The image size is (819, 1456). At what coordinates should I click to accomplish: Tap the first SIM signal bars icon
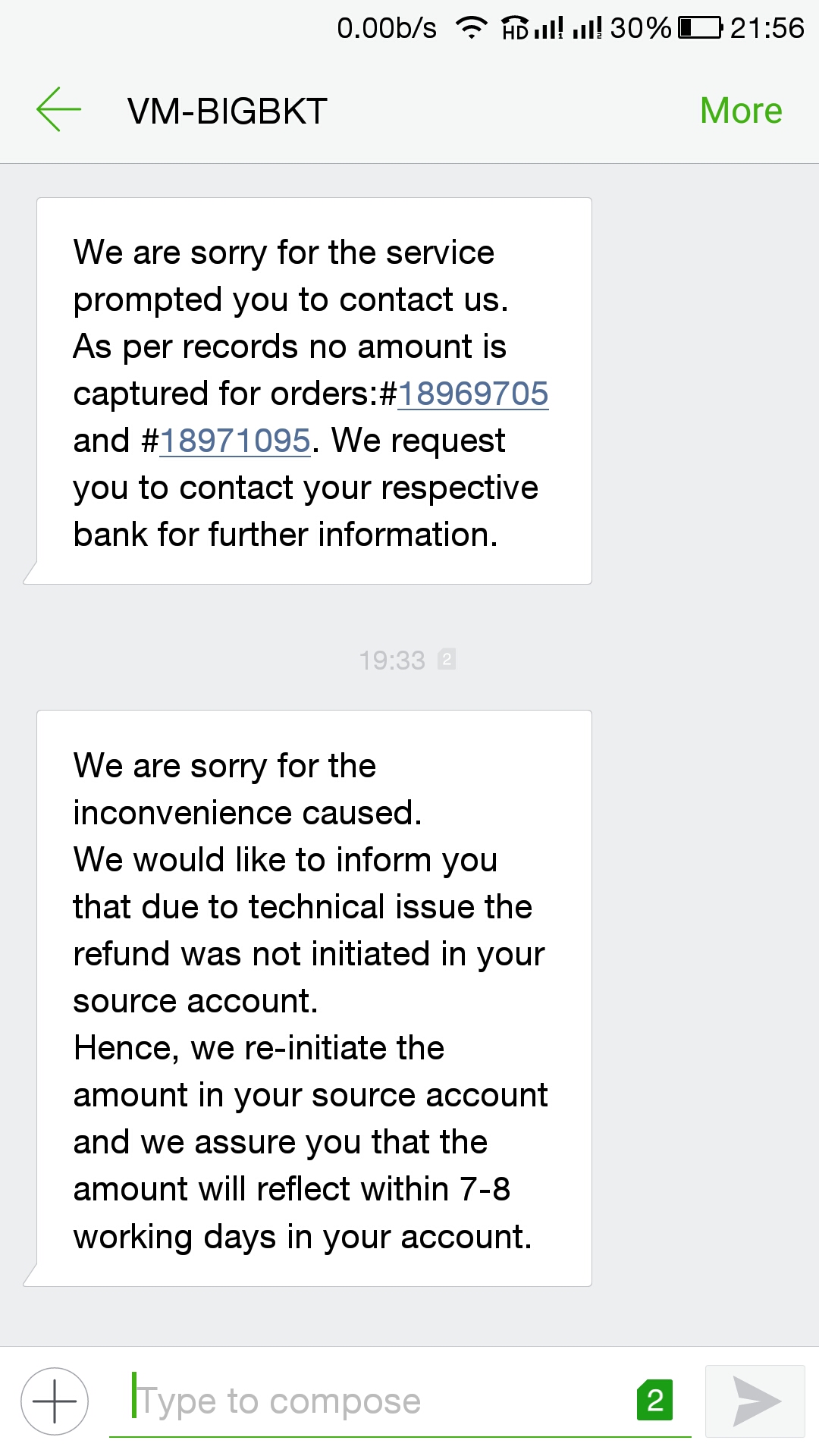(x=548, y=29)
